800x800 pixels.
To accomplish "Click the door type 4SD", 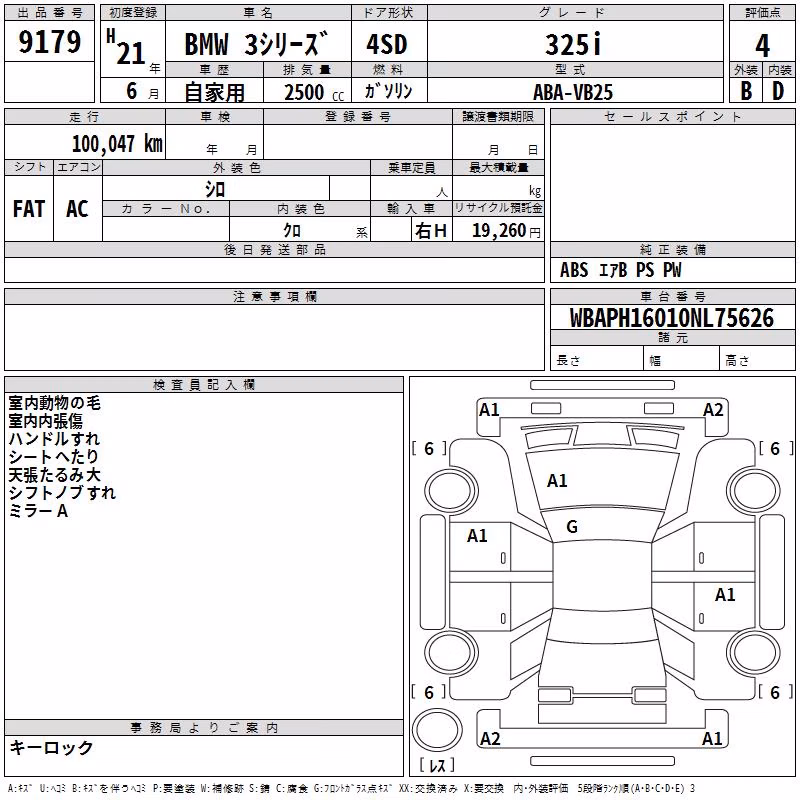I will click(387, 44).
